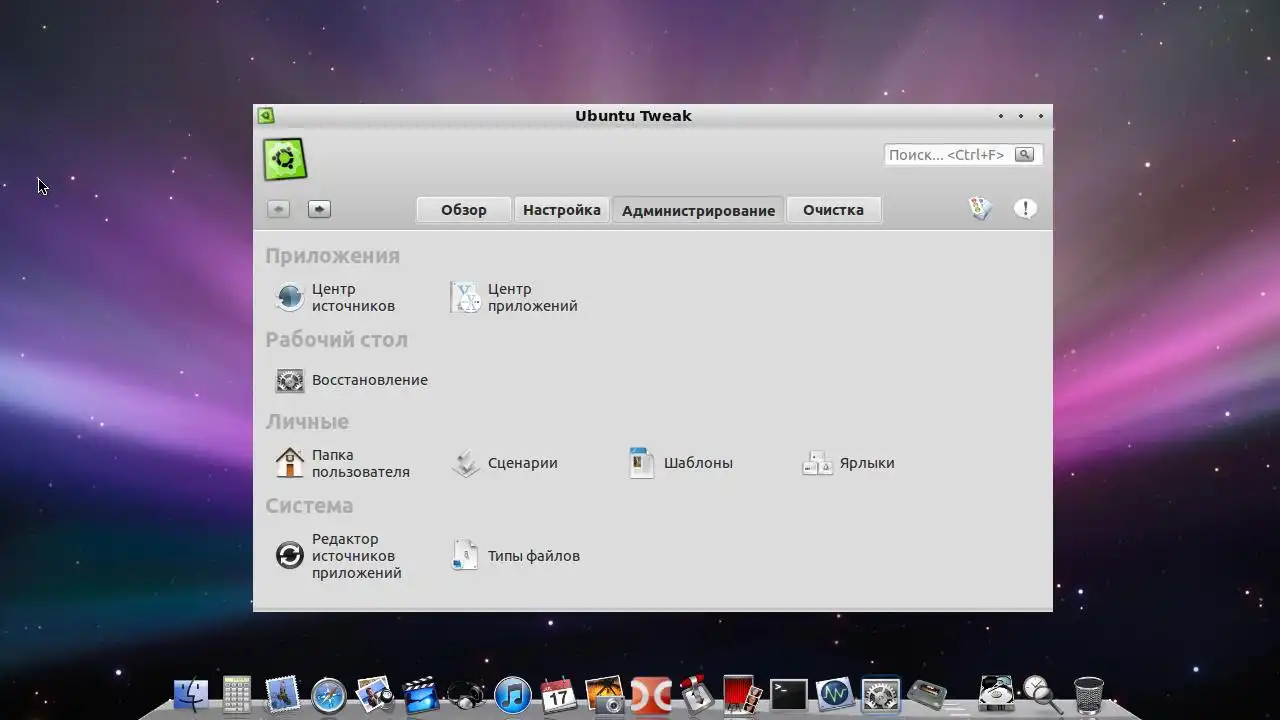Click the large Ubuntu Tweak logo
Viewport: 1280px width, 720px height.
(285, 159)
